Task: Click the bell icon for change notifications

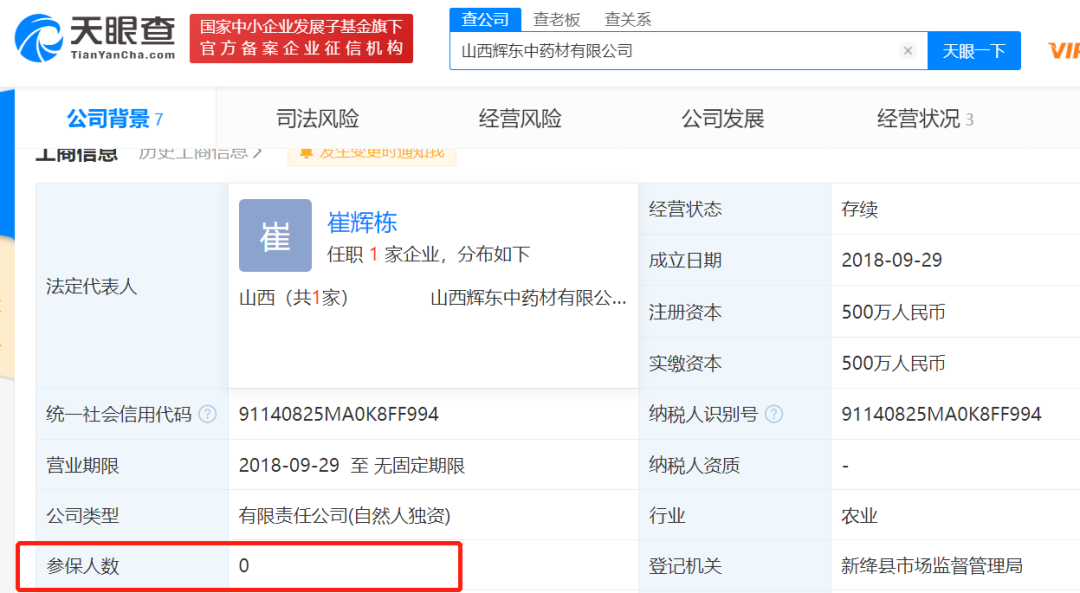Action: tap(306, 153)
